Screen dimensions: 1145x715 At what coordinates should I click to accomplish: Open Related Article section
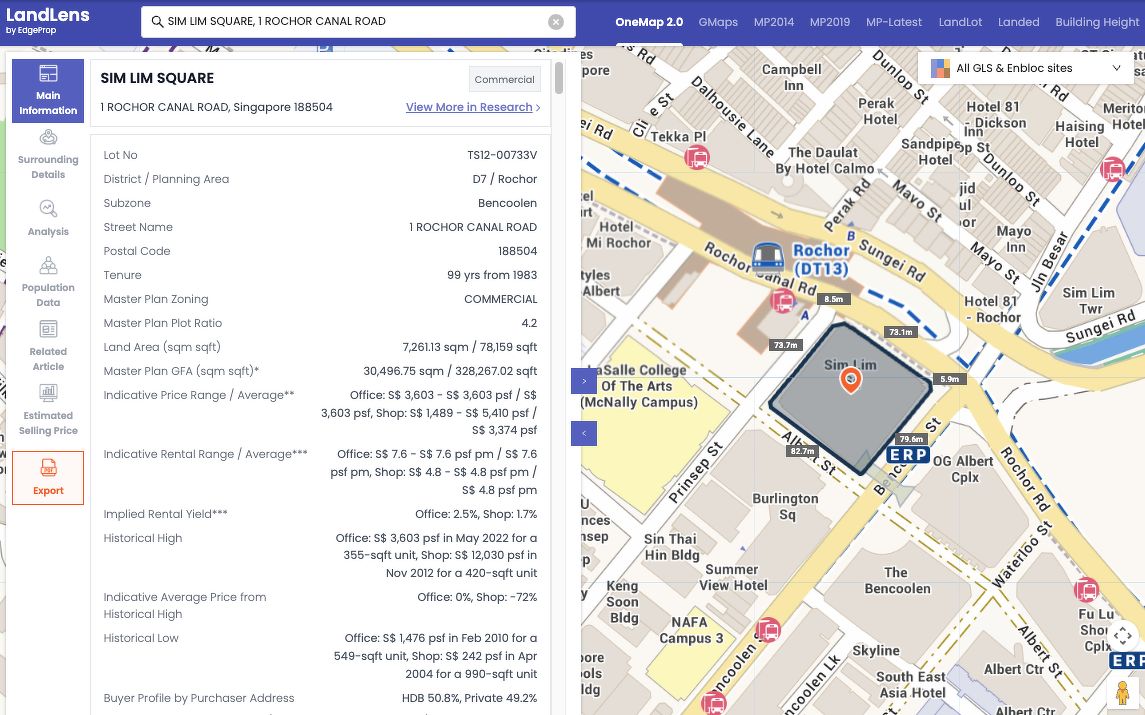point(48,346)
